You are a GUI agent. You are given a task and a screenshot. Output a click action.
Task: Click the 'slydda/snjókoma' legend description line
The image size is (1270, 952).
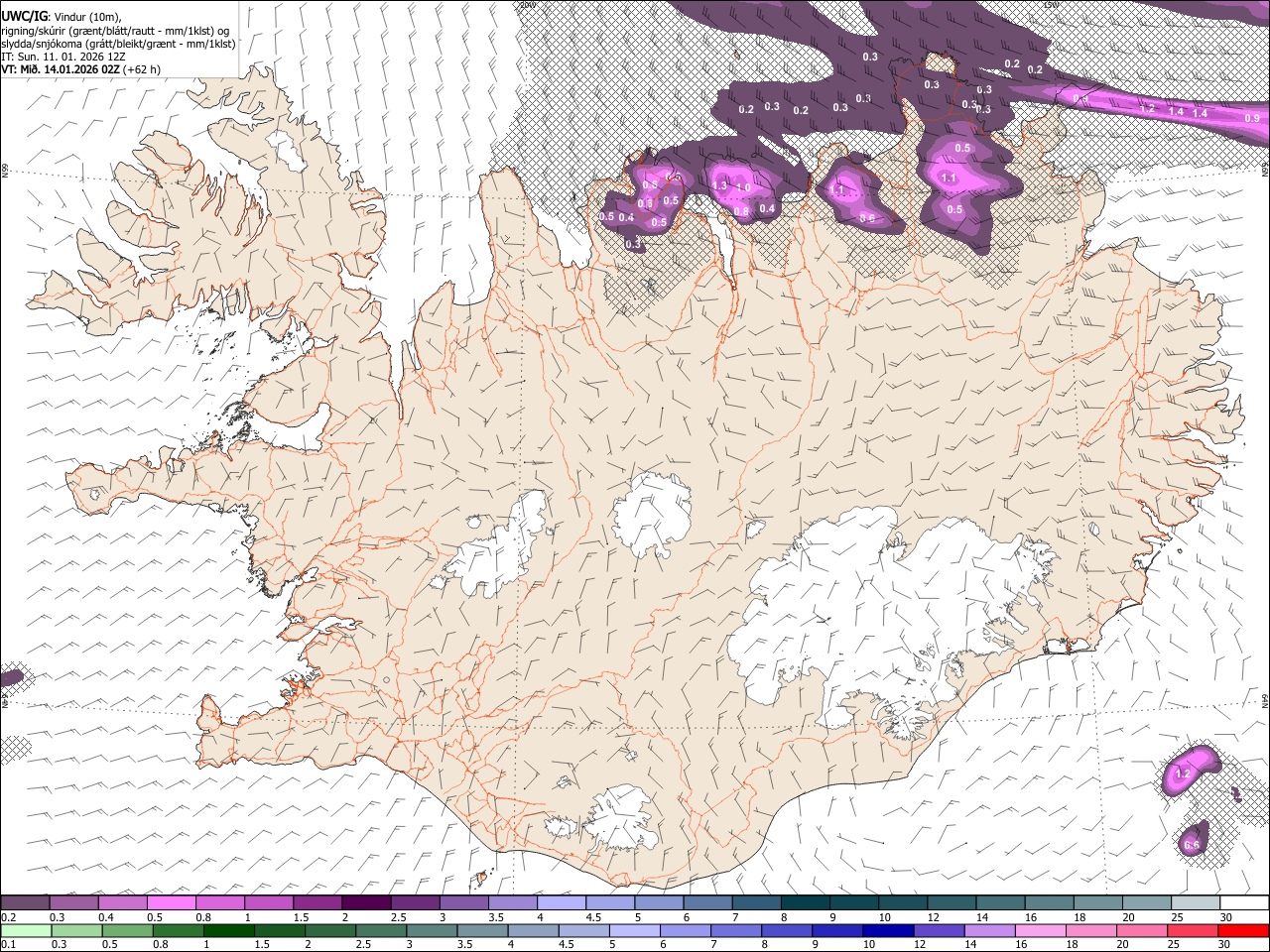pyautogui.click(x=118, y=44)
